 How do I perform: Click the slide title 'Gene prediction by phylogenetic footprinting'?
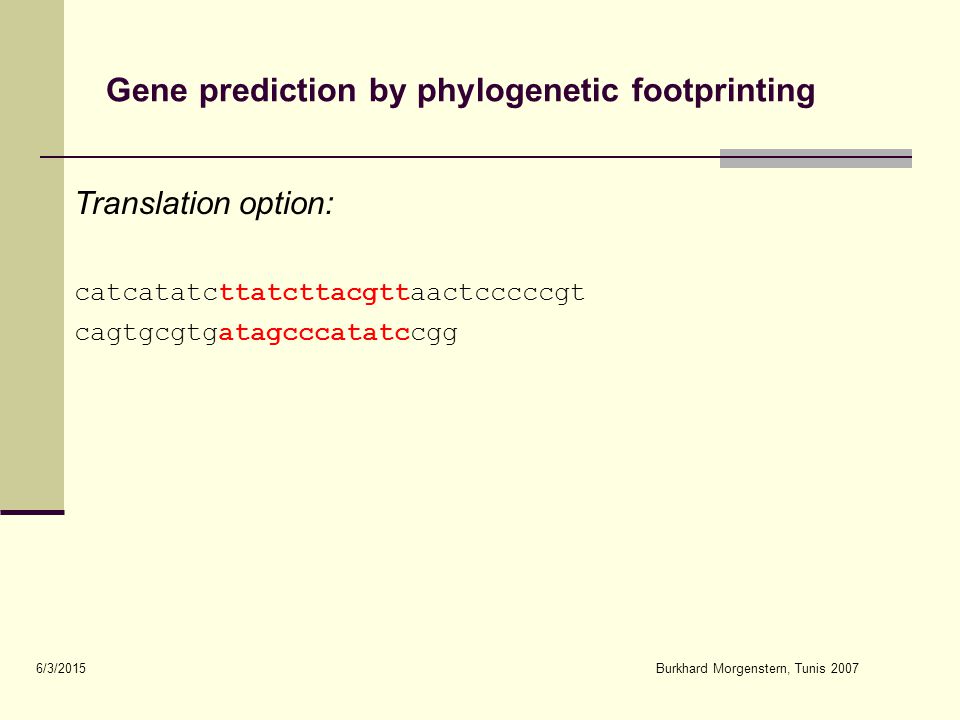coord(460,91)
